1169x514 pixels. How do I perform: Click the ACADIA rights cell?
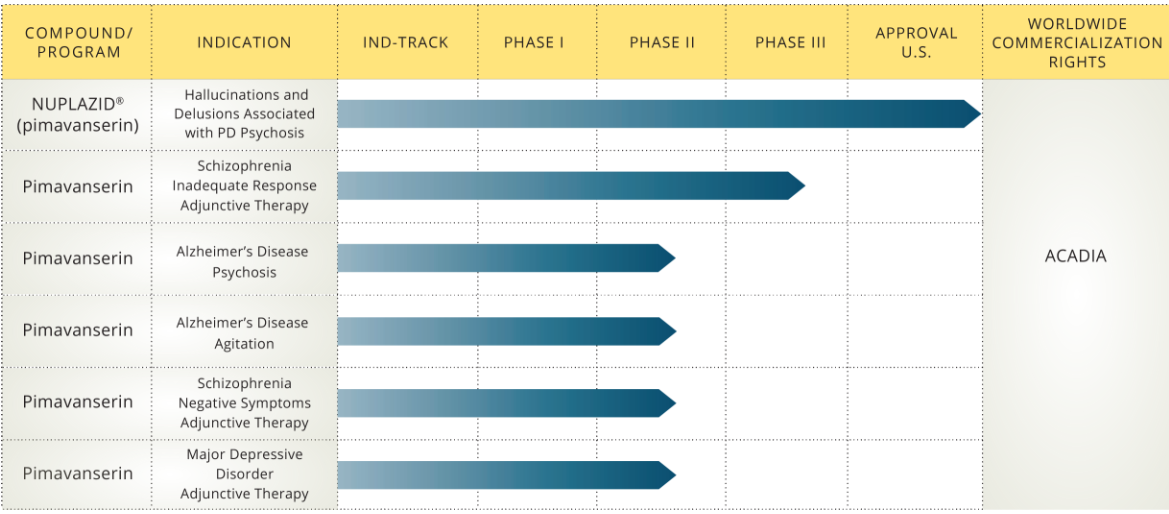pyautogui.click(x=1075, y=256)
